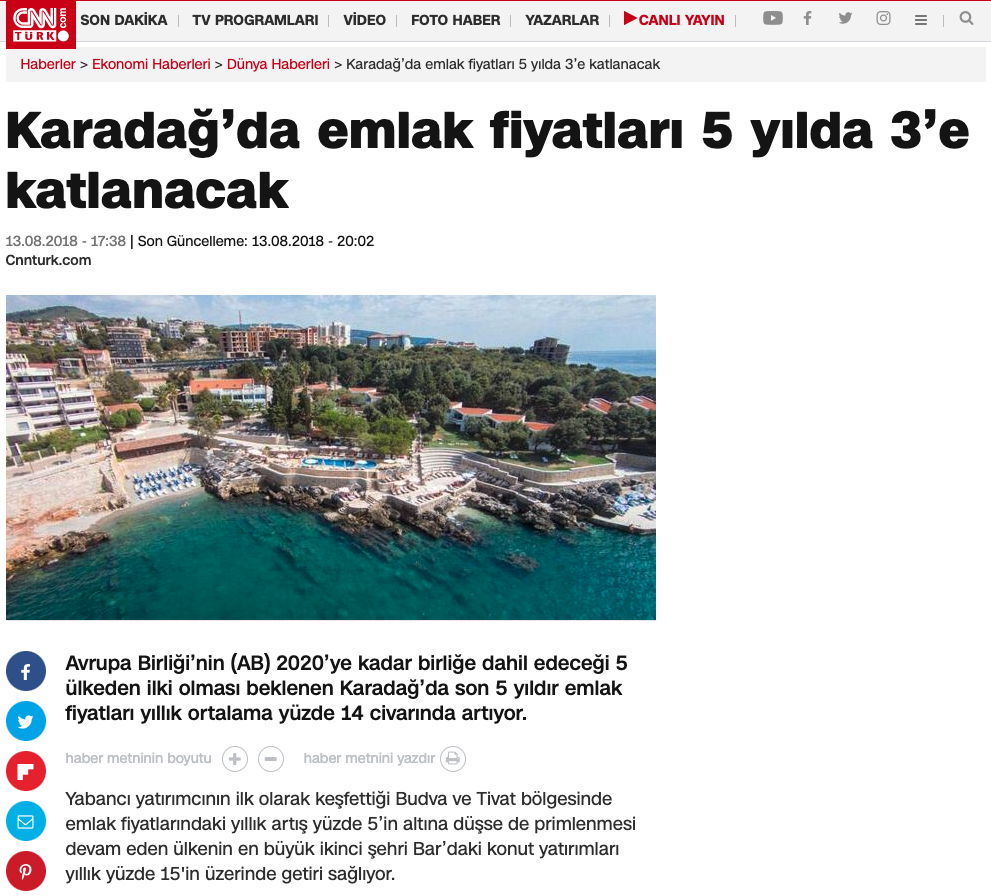Go to SON DAKİKA menu
991x896 pixels.
[124, 20]
